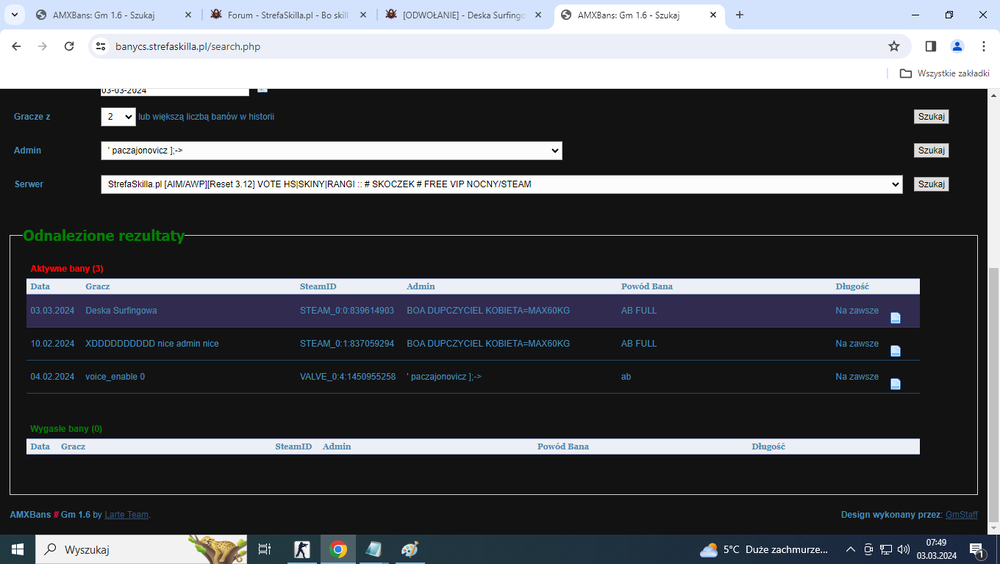Open Paint from the taskbar
Screen dimensions: 1000x564
[x=409, y=549]
